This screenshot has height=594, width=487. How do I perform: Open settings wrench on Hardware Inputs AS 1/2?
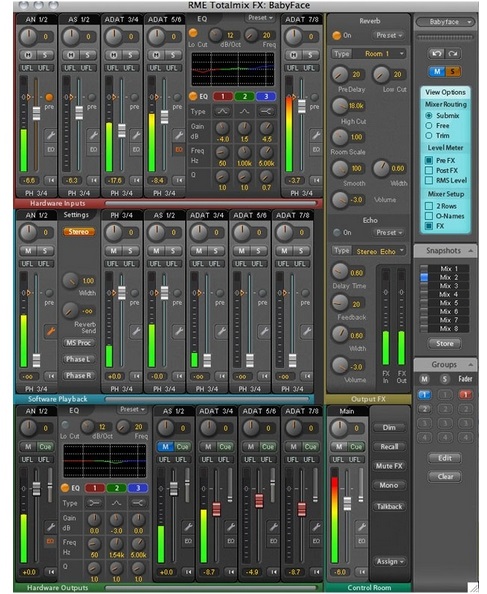click(x=93, y=135)
